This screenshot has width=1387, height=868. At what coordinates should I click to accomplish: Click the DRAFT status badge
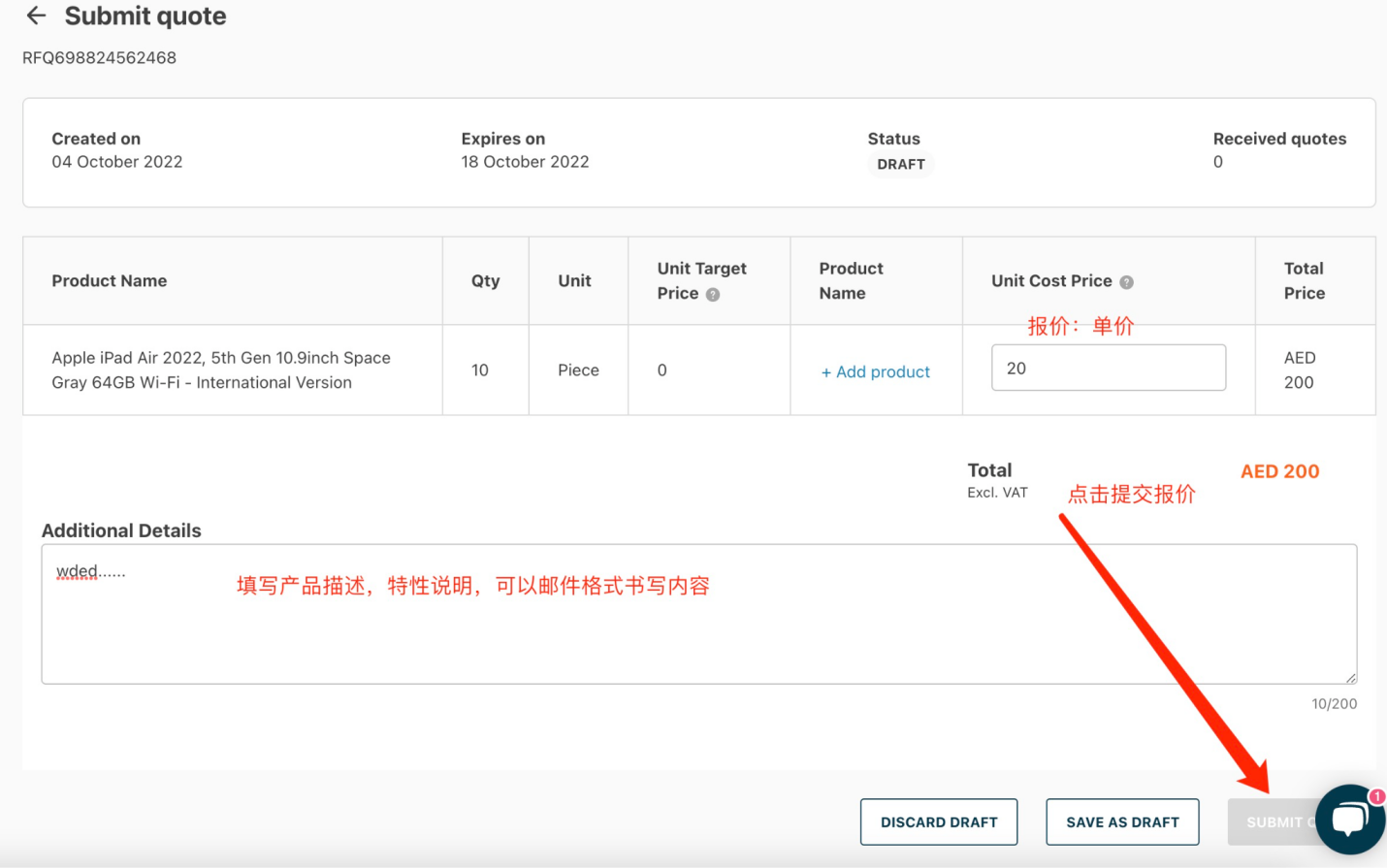click(x=900, y=165)
